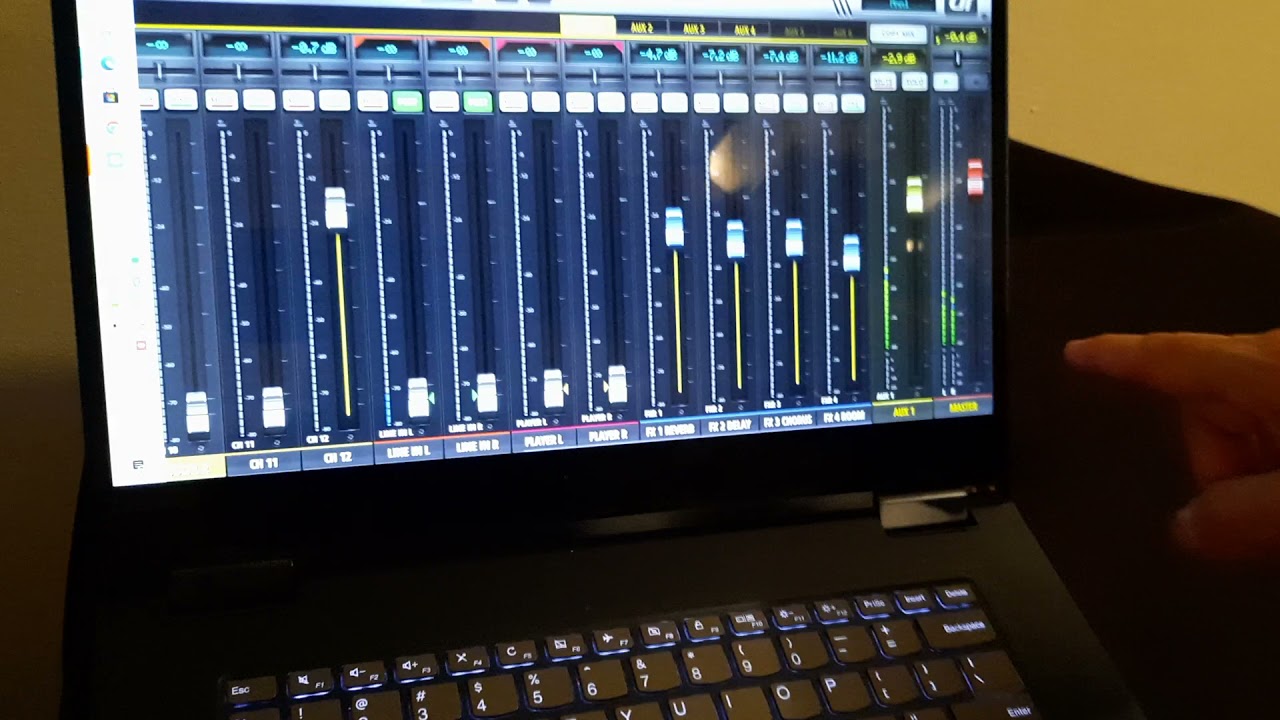
Task: Select the CH 12 channel label
Action: pos(338,458)
